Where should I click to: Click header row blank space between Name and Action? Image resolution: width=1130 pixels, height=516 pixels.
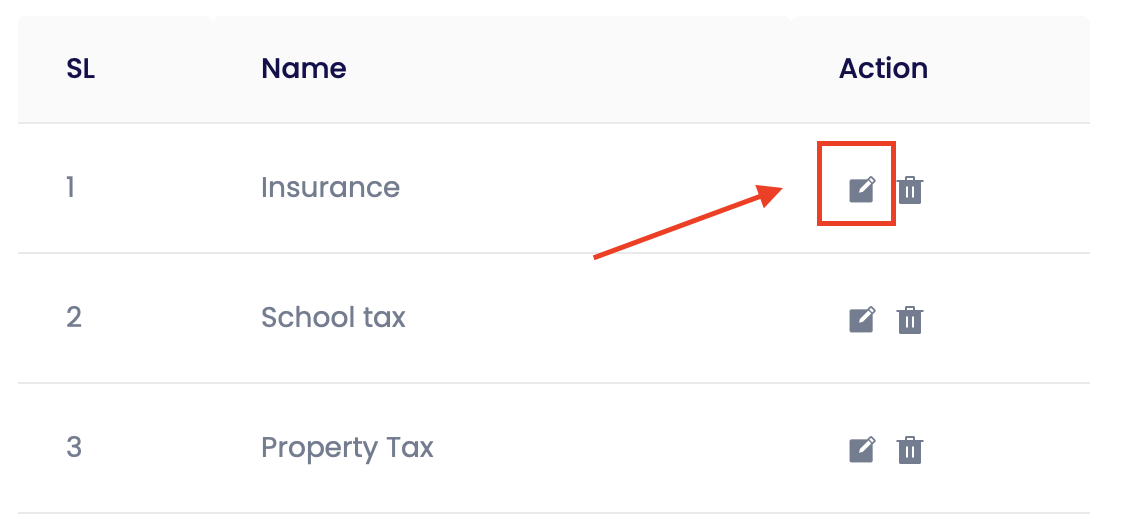591,69
